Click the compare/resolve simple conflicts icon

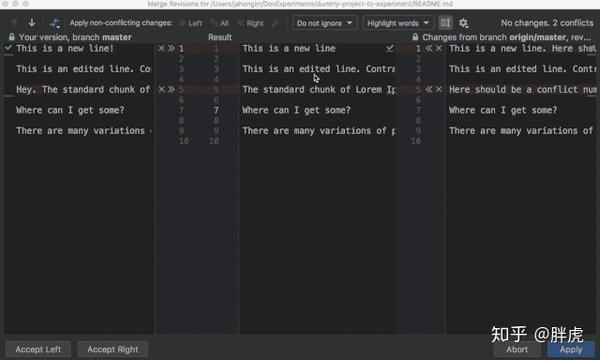pos(54,23)
